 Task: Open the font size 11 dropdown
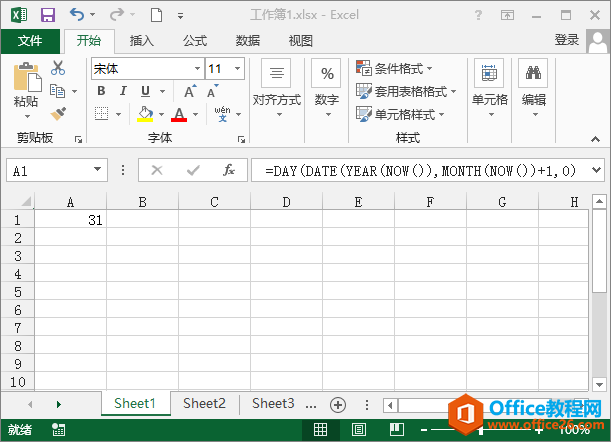[237, 69]
